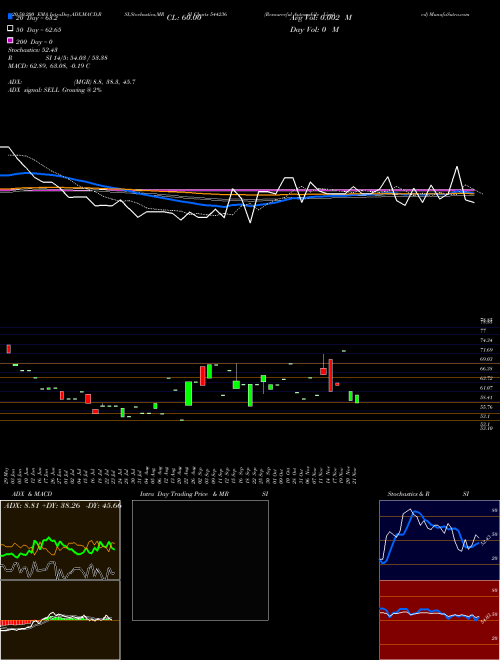The height and width of the screenshot is (660, 500).
Task: Click the 71.69 price axis label
Action: click(x=486, y=350)
